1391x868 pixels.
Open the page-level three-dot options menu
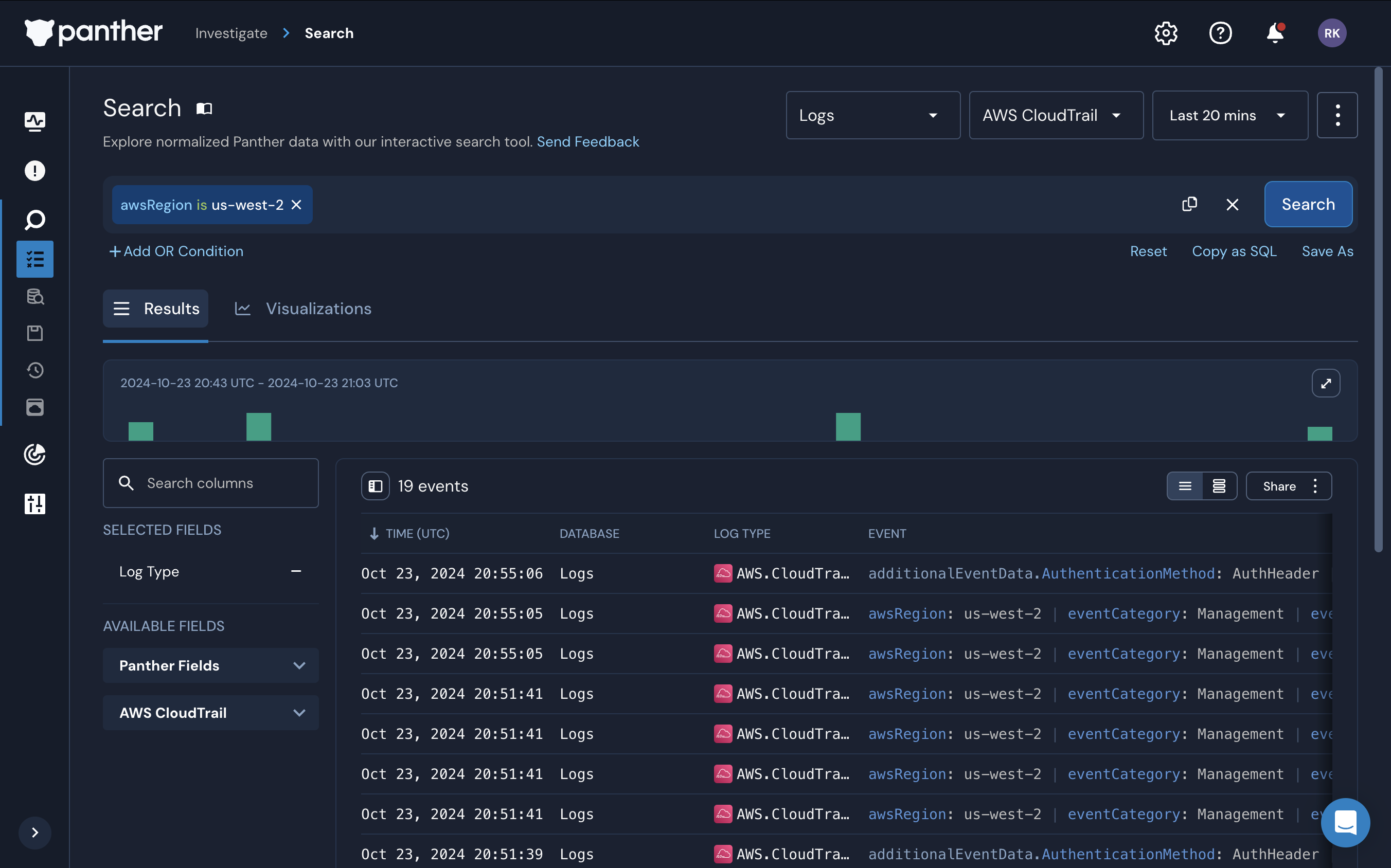click(1337, 115)
